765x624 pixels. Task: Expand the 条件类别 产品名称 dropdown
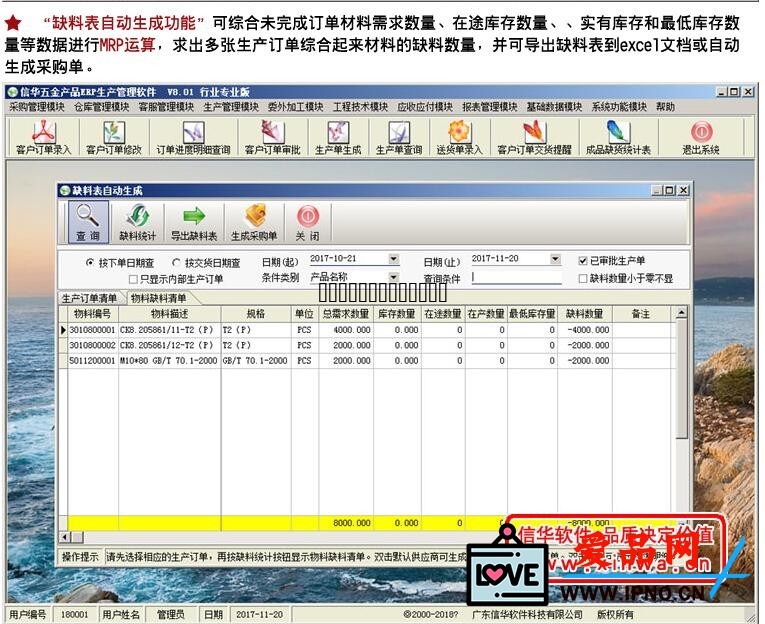click(394, 277)
